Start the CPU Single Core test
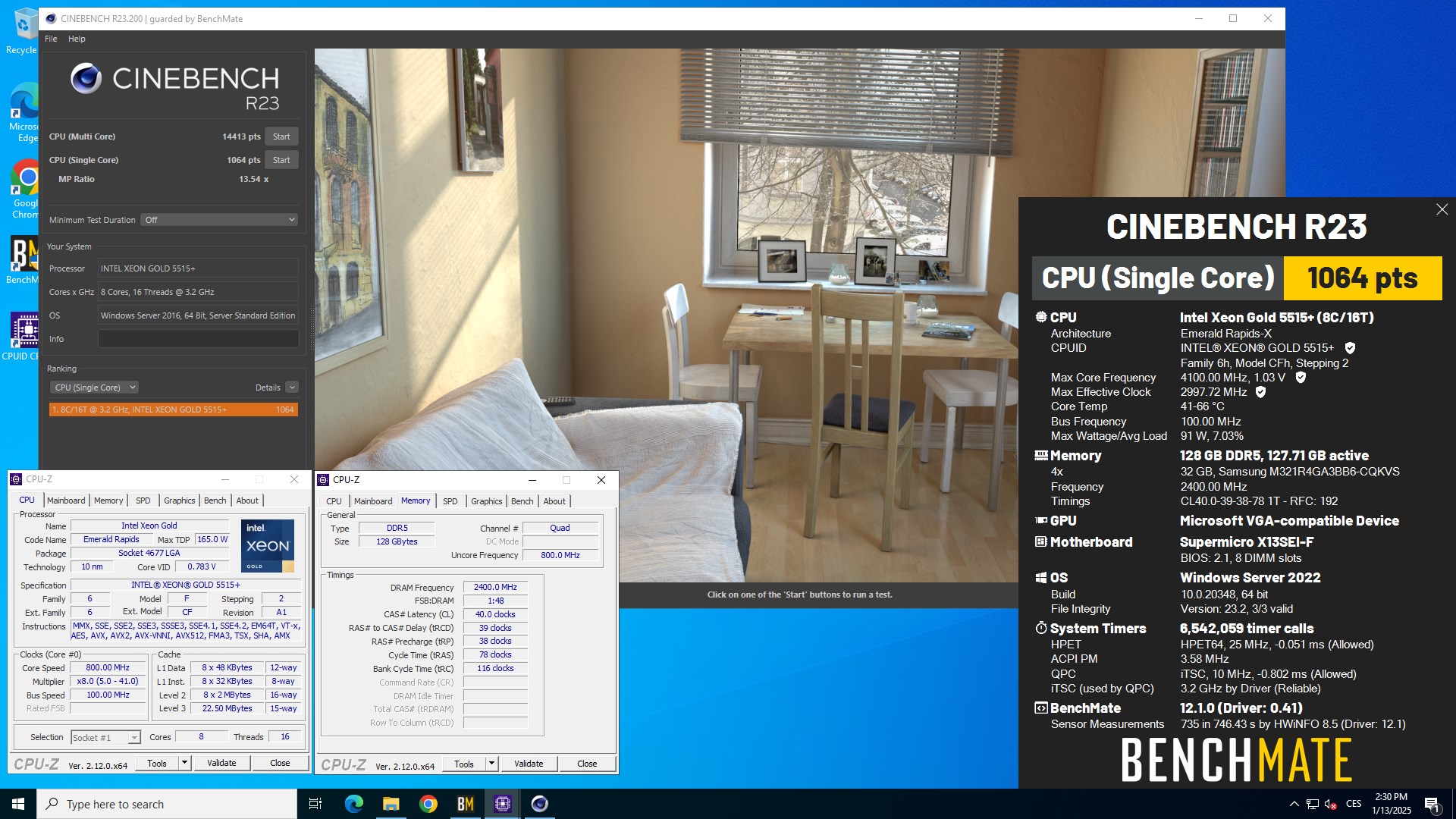The image size is (1456, 819). coord(281,160)
